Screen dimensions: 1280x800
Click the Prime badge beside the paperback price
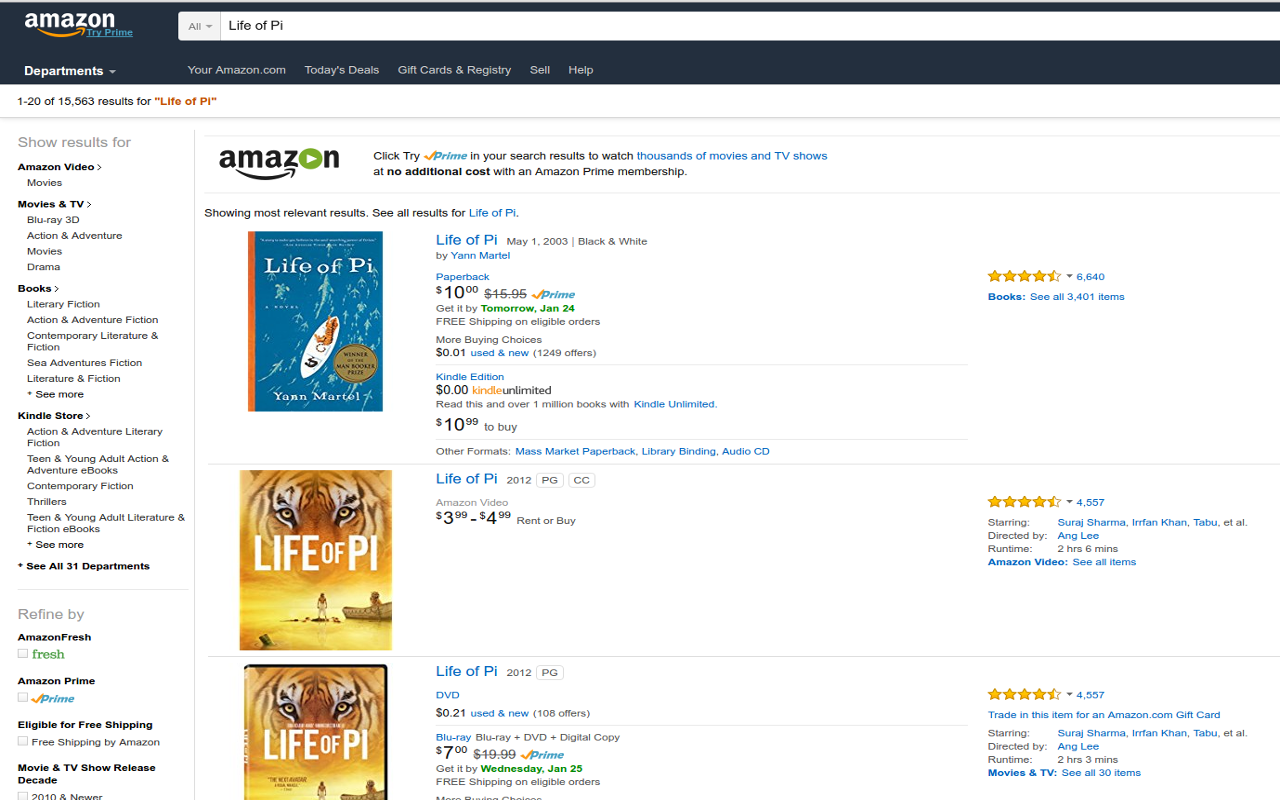[x=553, y=295]
